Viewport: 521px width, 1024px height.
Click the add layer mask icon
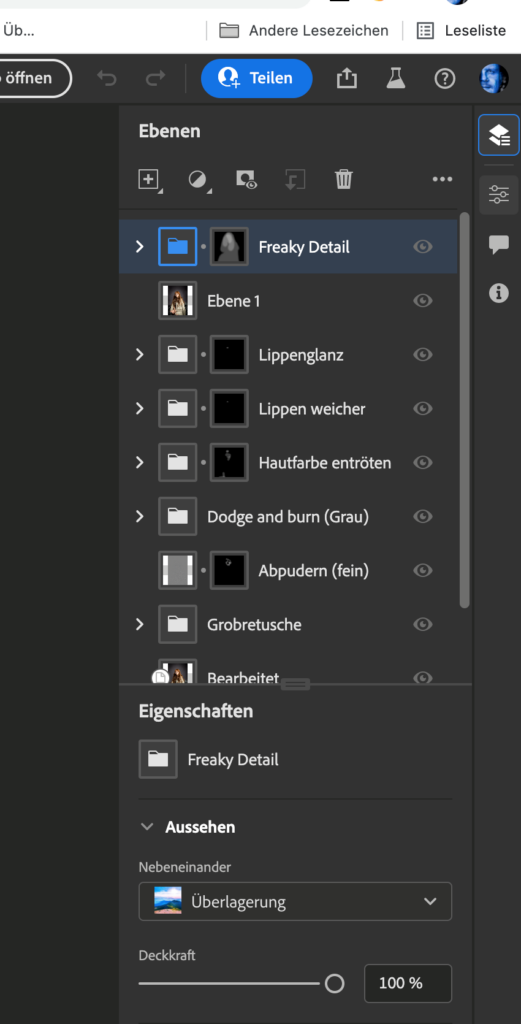[246, 179]
